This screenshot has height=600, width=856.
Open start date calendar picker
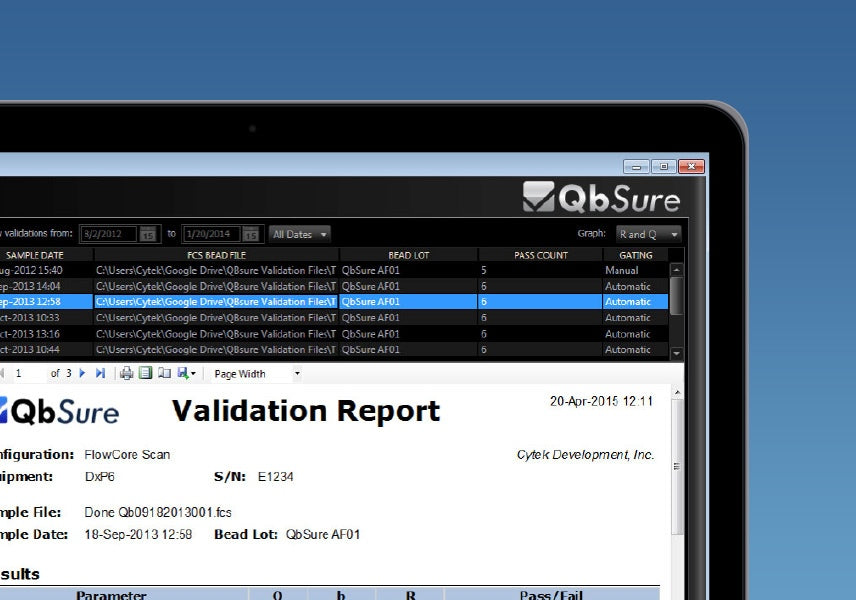pyautogui.click(x=147, y=234)
